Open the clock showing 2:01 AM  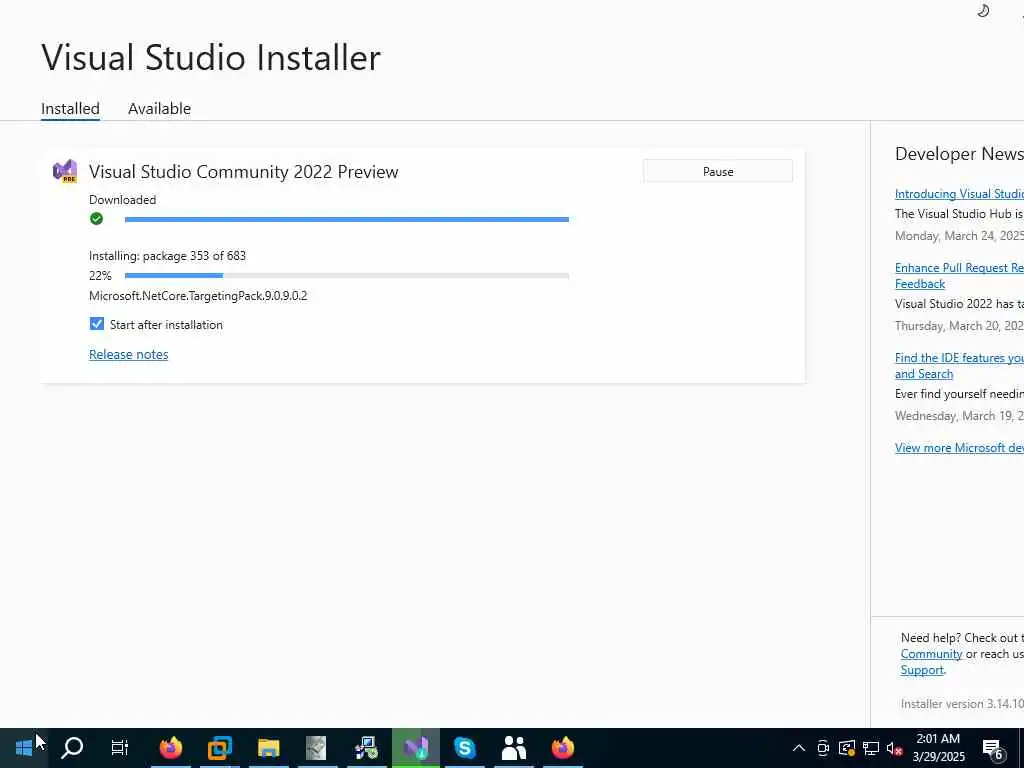coord(938,747)
